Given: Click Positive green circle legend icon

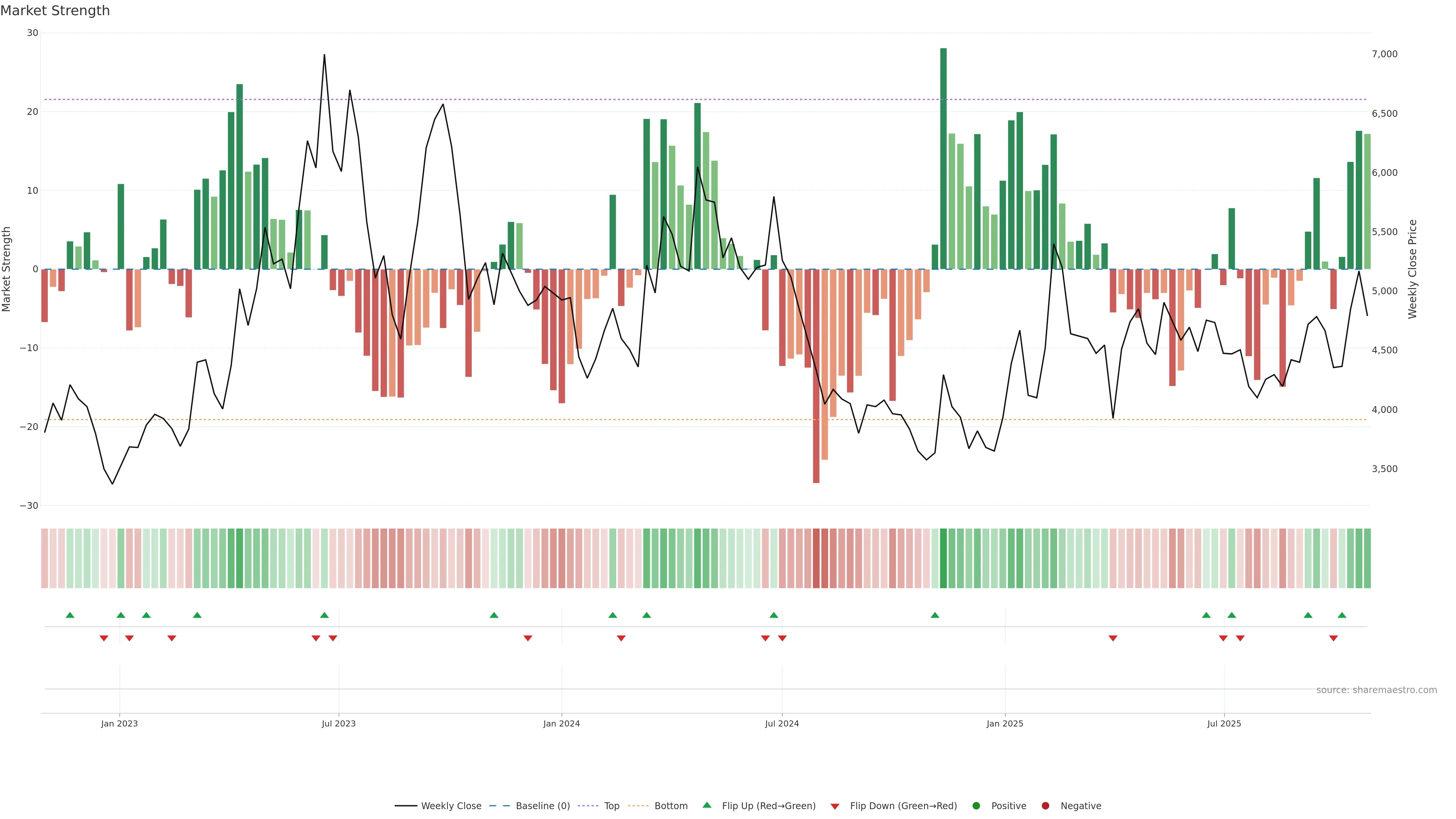Looking at the screenshot, I should pos(976,806).
